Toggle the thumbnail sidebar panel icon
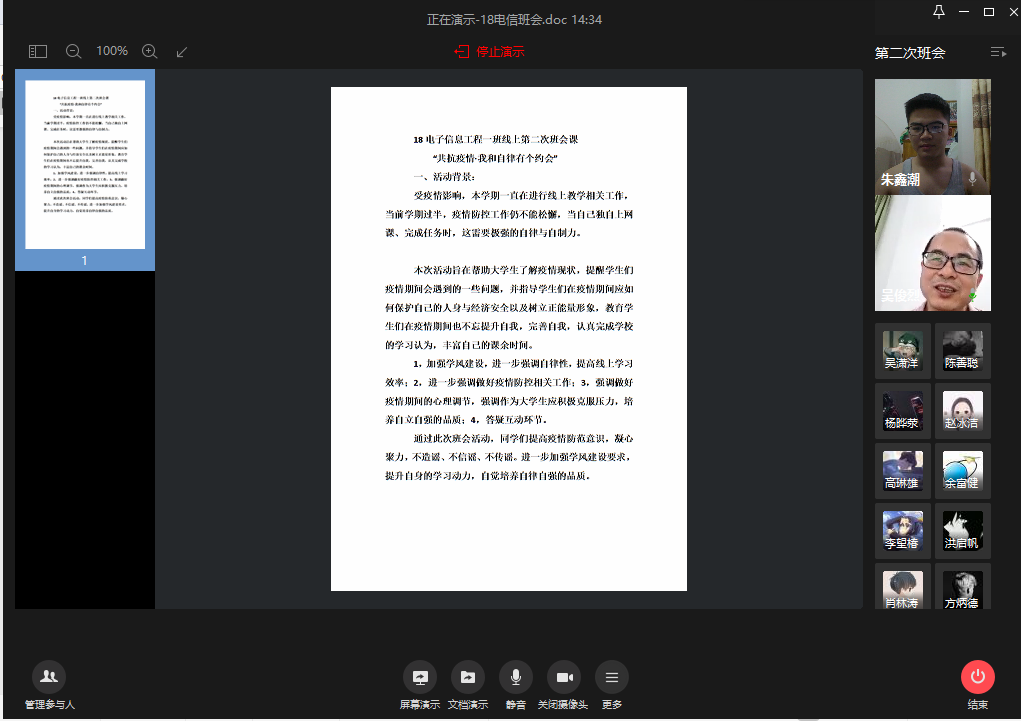Screen dimensions: 1021x721 pyautogui.click(x=38, y=51)
